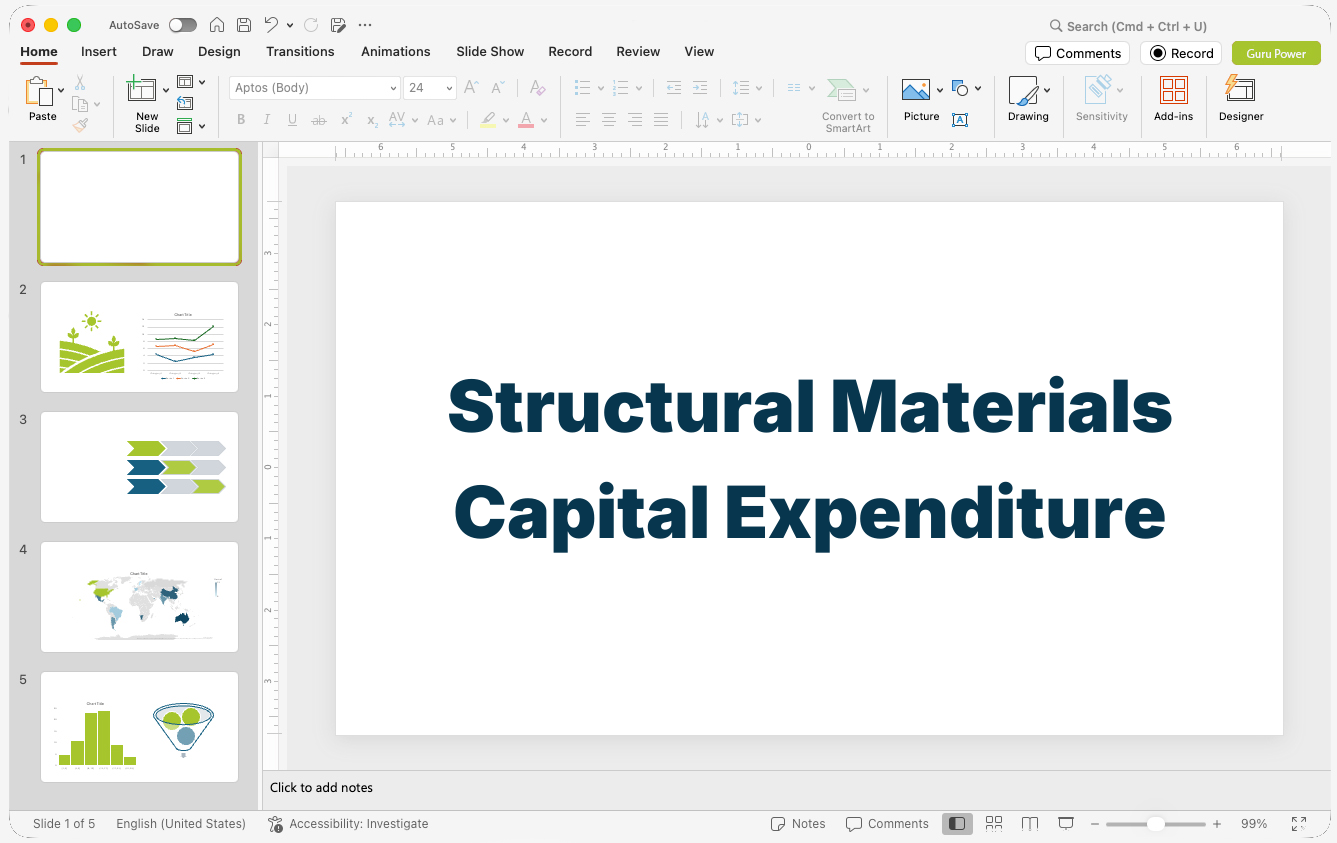1337x843 pixels.
Task: Expand the Picture dropdown arrow
Action: 940,90
